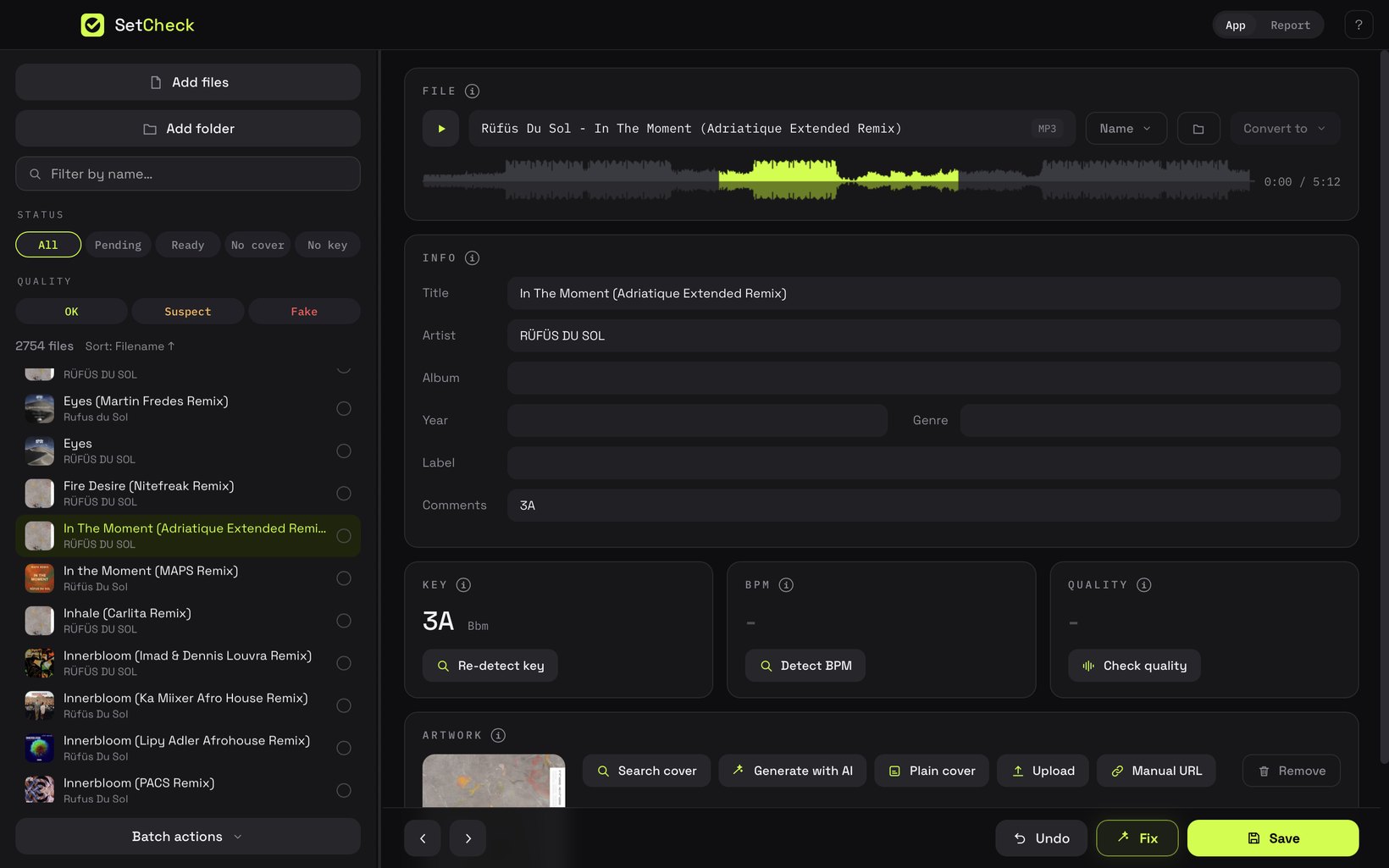Select the Inhale (Carlita Remix) circle
This screenshot has height=868, width=1389.
tap(344, 621)
